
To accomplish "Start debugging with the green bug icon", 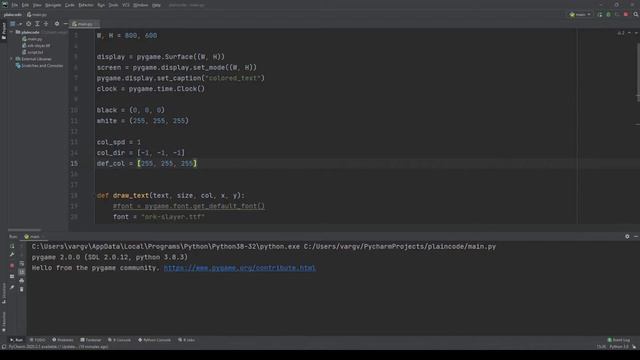I will coord(609,14).
